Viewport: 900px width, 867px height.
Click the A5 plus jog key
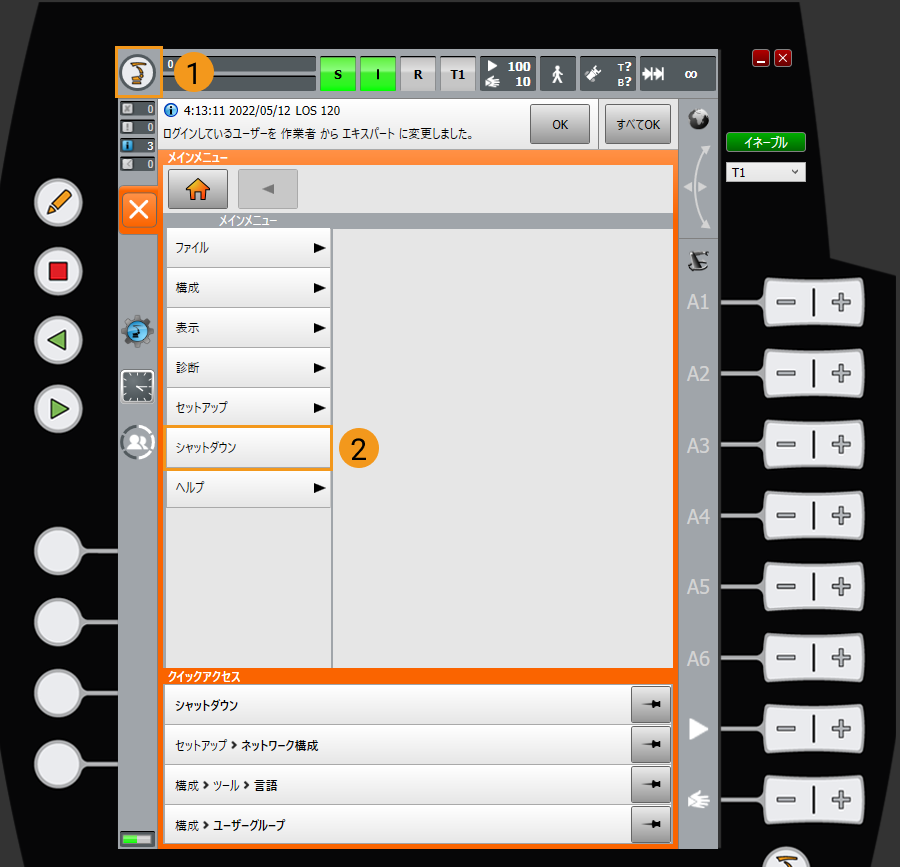point(840,587)
